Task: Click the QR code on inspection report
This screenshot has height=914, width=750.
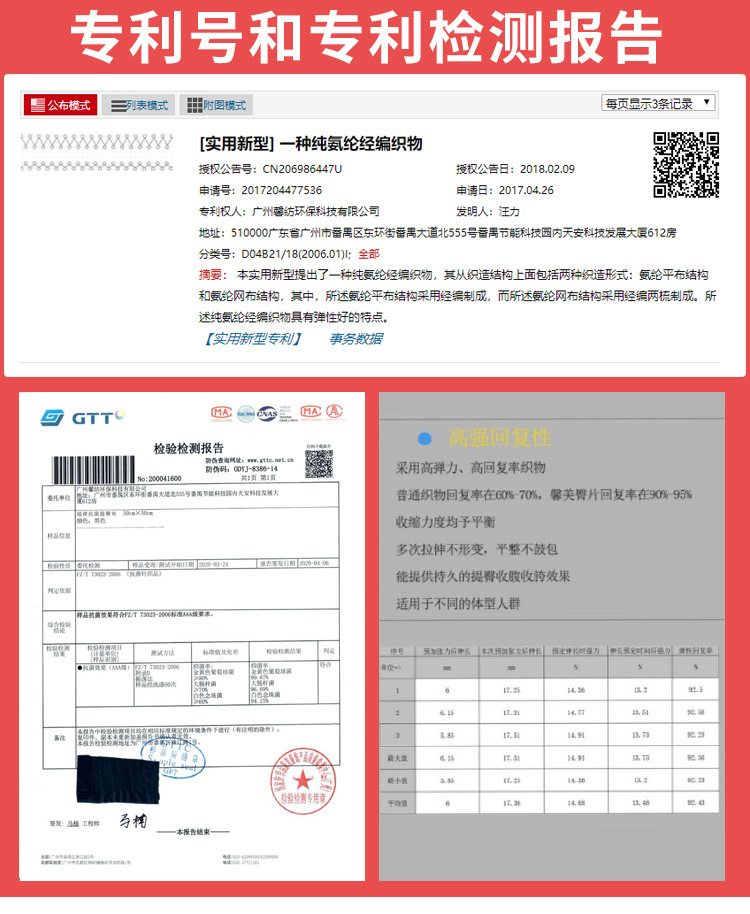Action: pyautogui.click(x=319, y=465)
